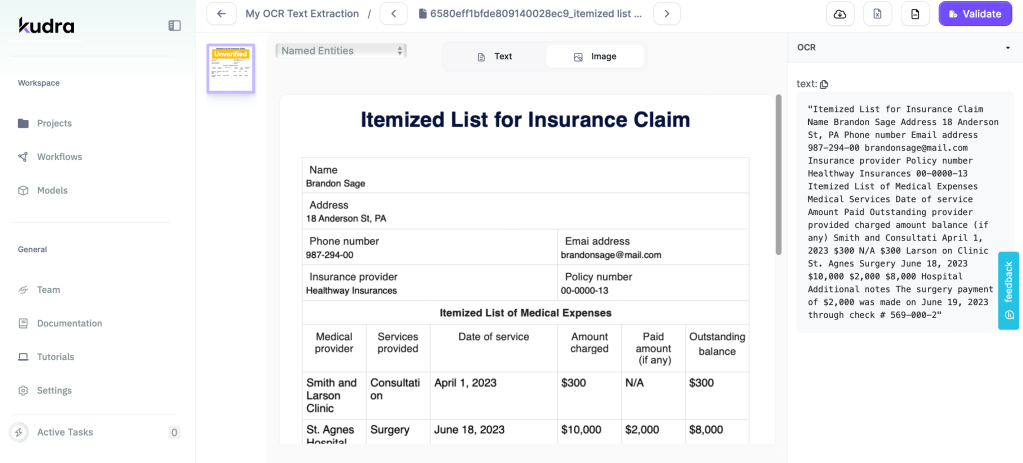Copy OCR text with the copy icon
This screenshot has width=1023, height=463.
tap(824, 84)
